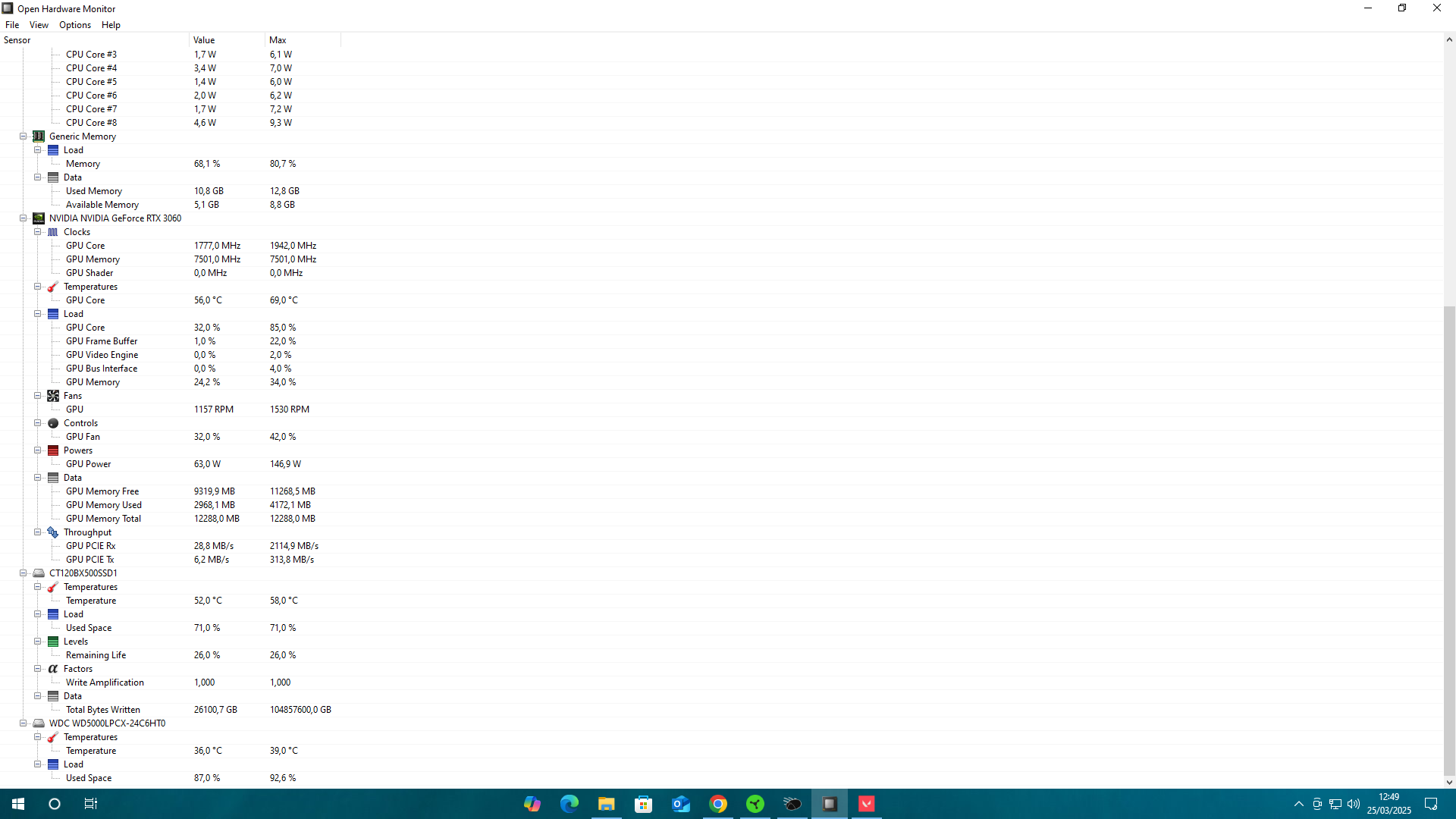The height and width of the screenshot is (819, 1456).
Task: Collapse the GPU Powers group
Action: pyautogui.click(x=38, y=450)
